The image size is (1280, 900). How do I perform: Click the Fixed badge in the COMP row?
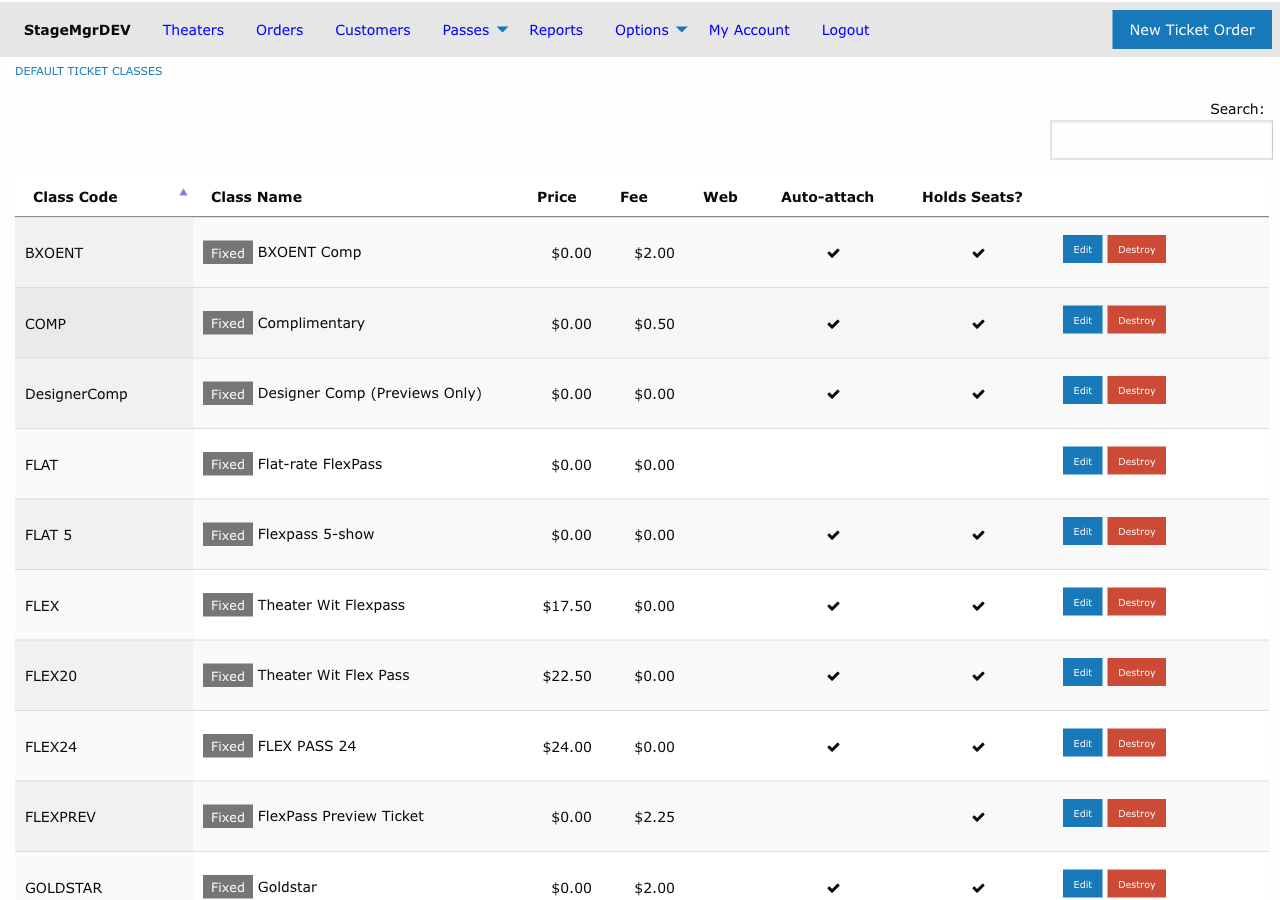tap(228, 323)
